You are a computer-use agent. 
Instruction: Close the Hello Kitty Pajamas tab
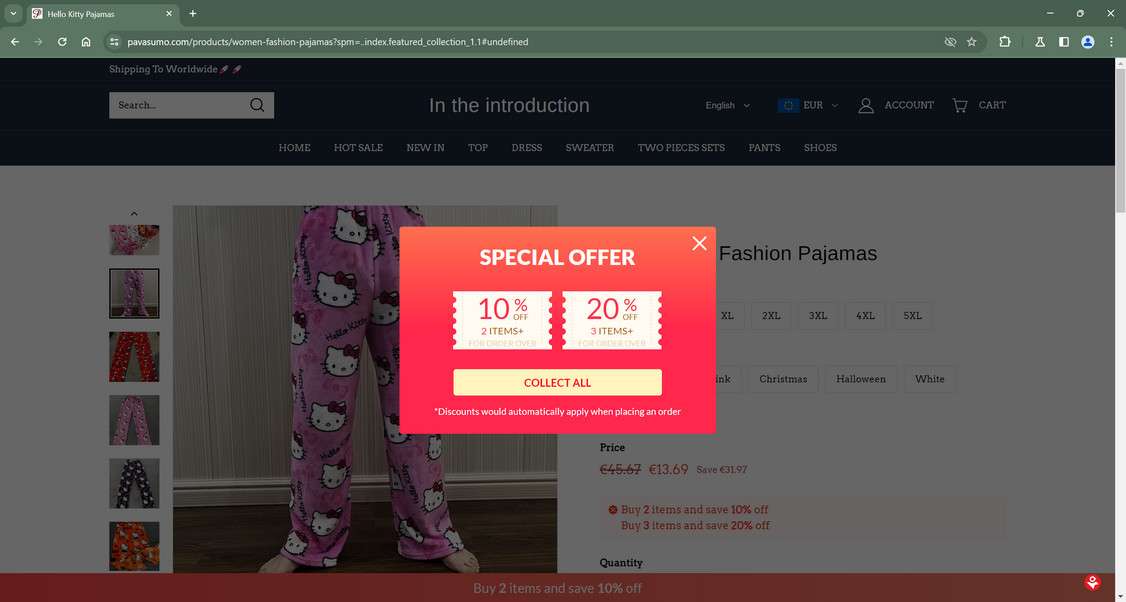tap(169, 14)
